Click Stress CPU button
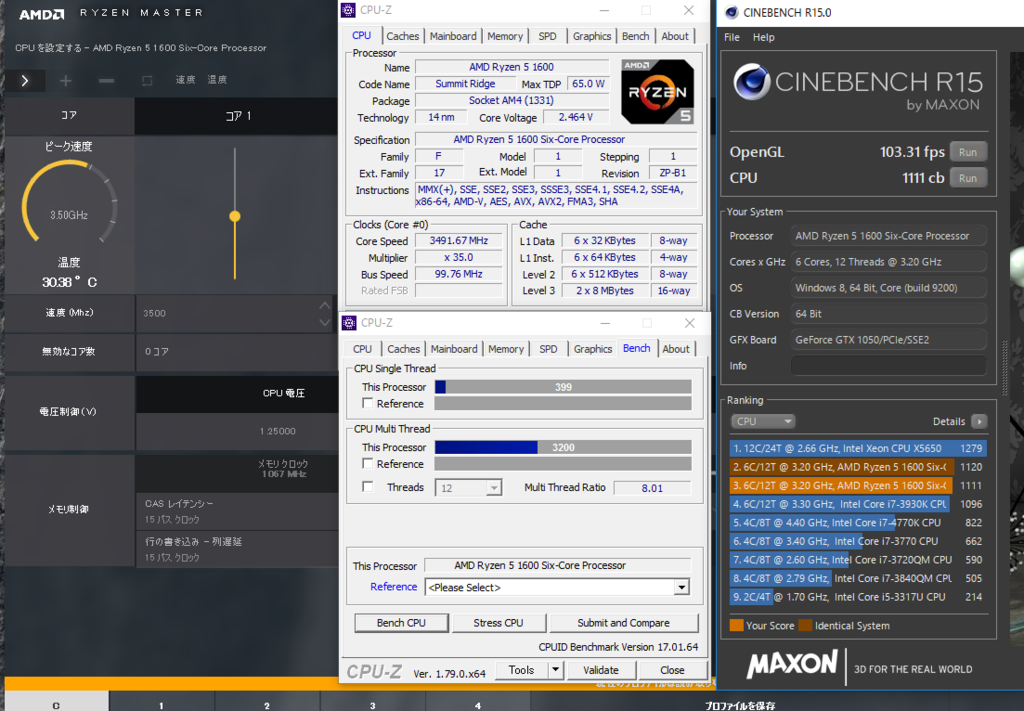 498,623
